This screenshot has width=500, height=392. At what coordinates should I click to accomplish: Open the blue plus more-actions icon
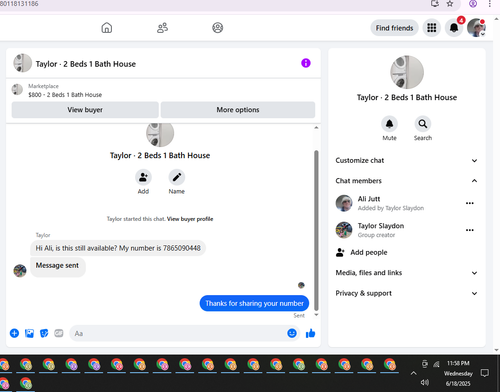tap(14, 333)
